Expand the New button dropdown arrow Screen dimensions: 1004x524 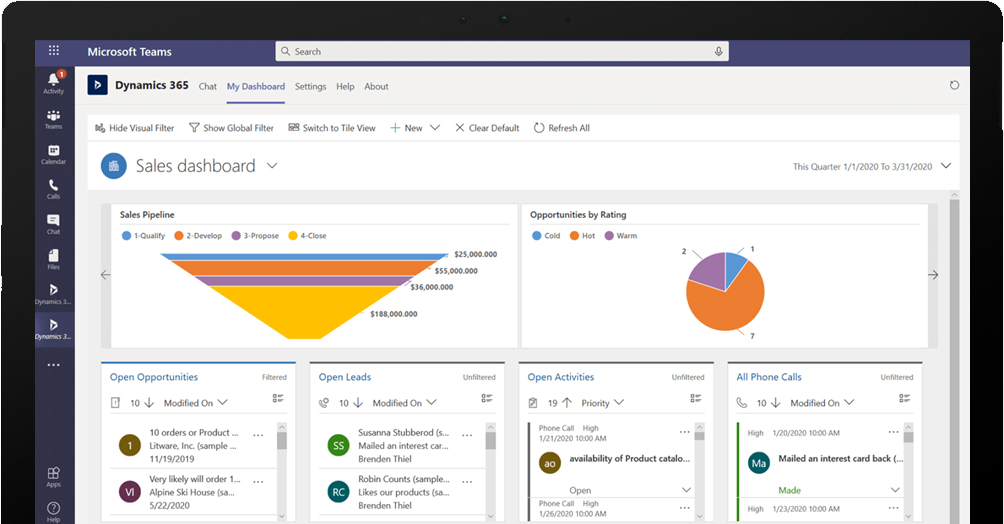click(435, 128)
